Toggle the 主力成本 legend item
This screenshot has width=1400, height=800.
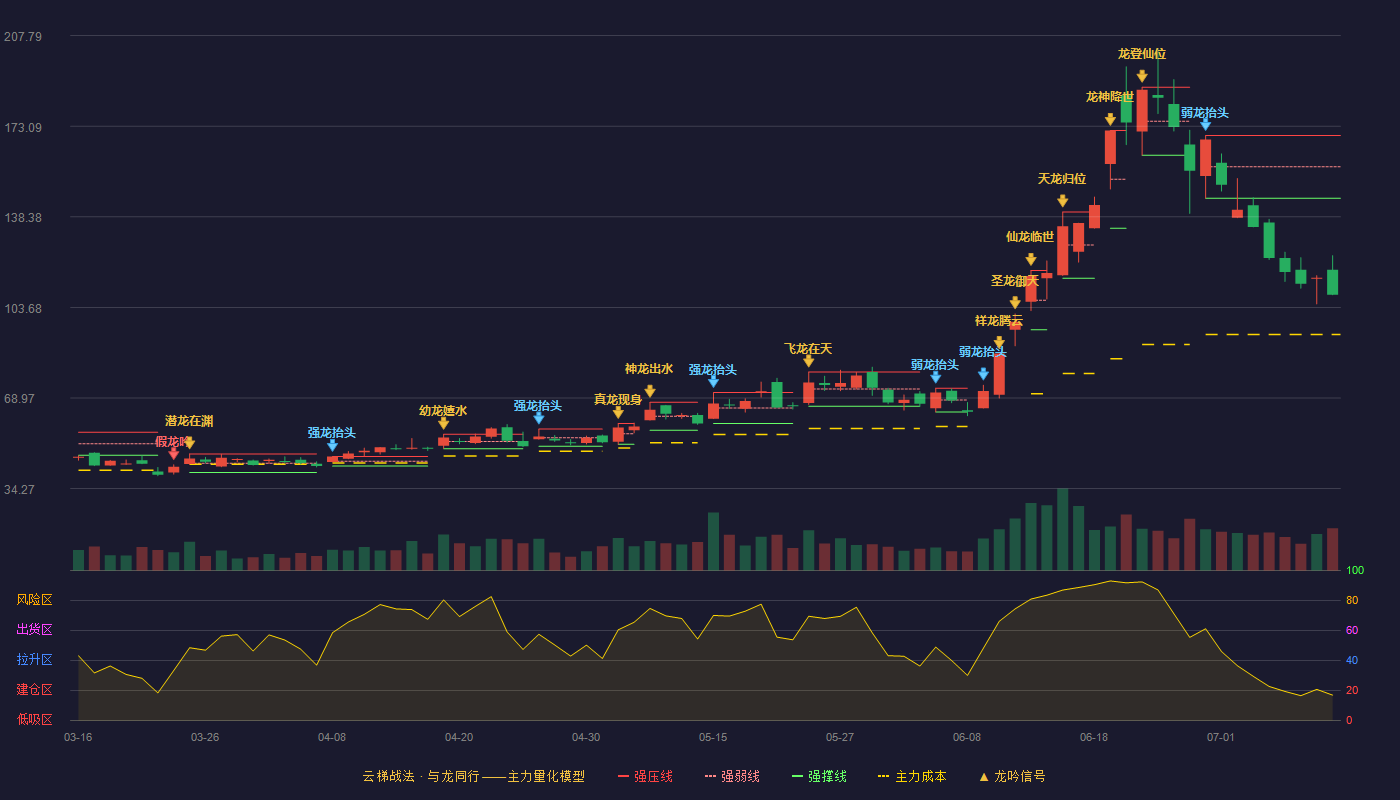pyautogui.click(x=912, y=776)
